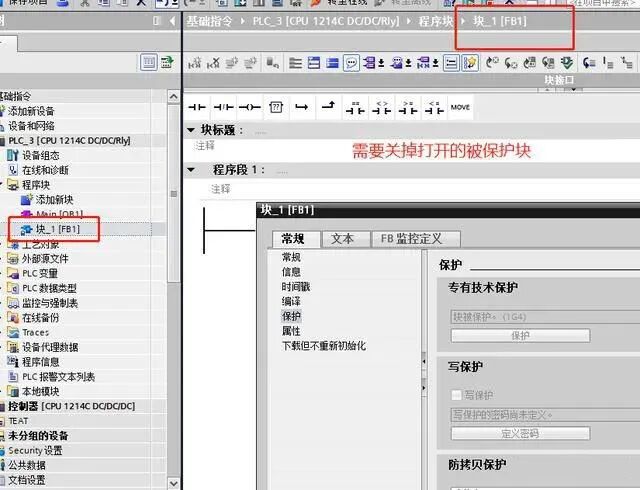This screenshot has height=490, width=640.
Task: Select 信息 in the properties navigation
Action: click(291, 272)
